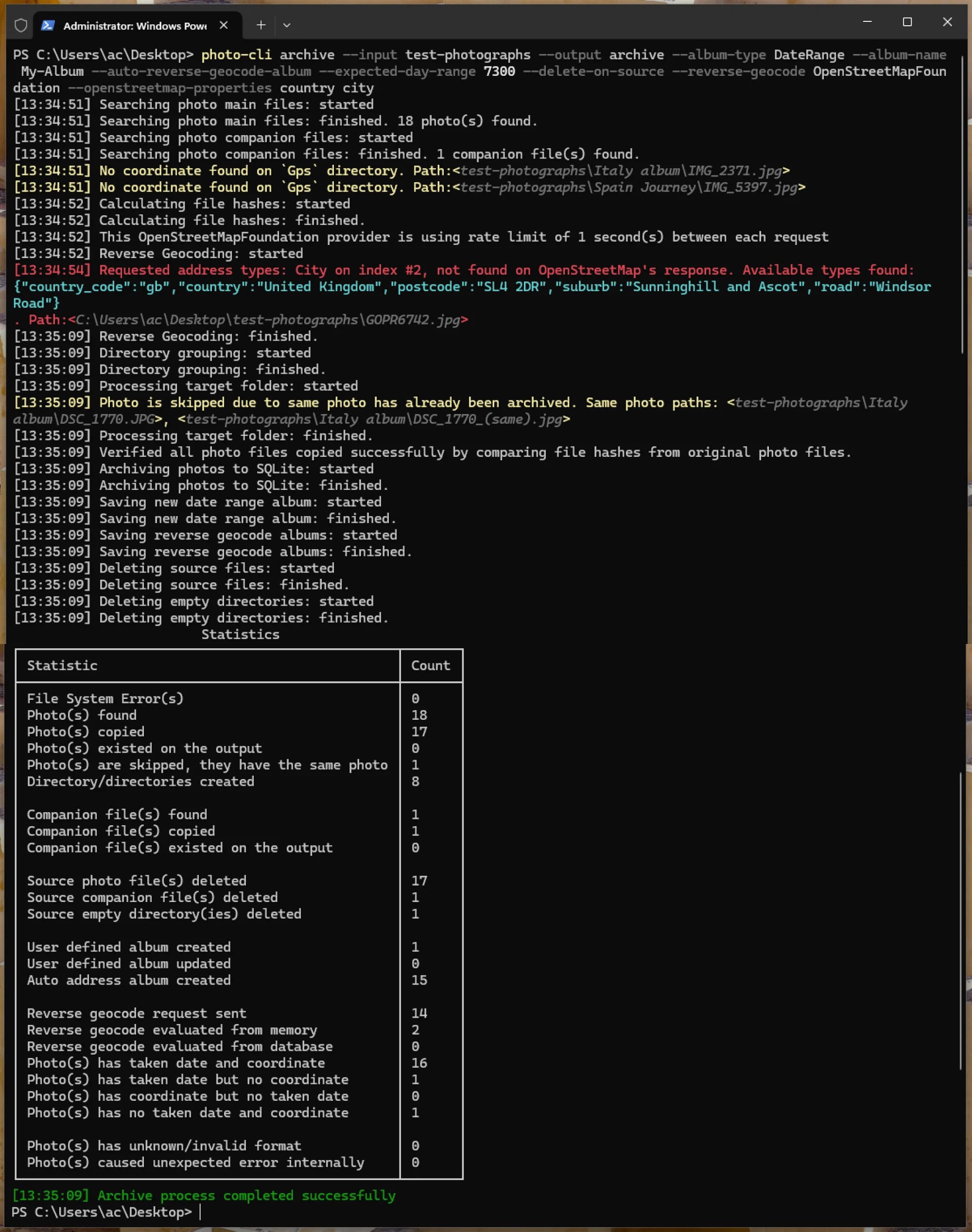972x1232 pixels.
Task: Click the GOPR6742.jpg file path
Action: (x=267, y=320)
